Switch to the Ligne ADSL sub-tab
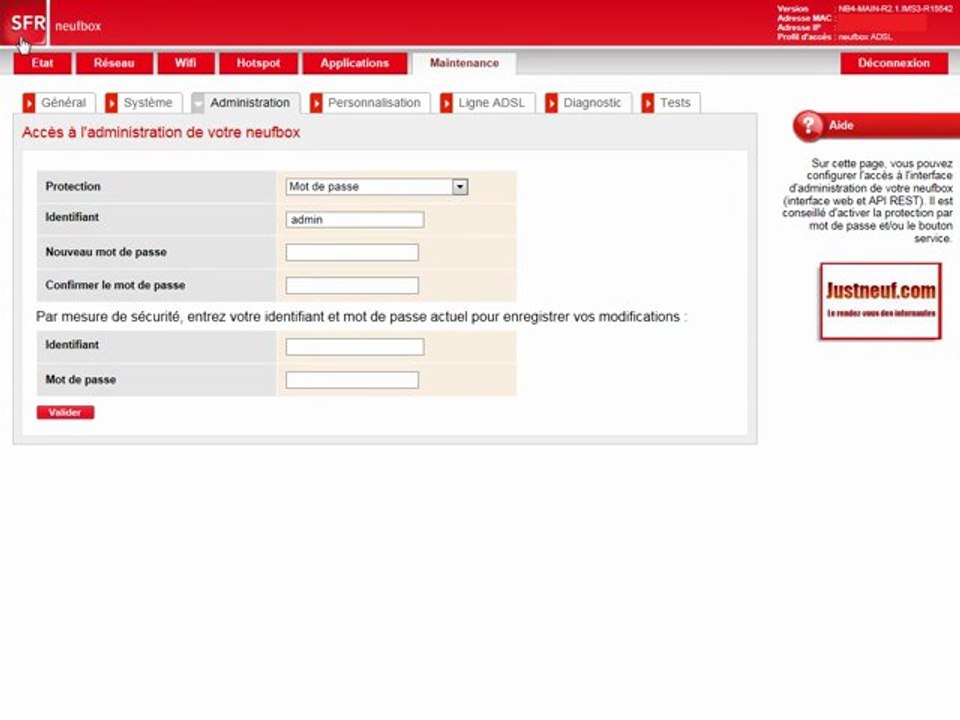The width and height of the screenshot is (960, 720). pos(487,103)
